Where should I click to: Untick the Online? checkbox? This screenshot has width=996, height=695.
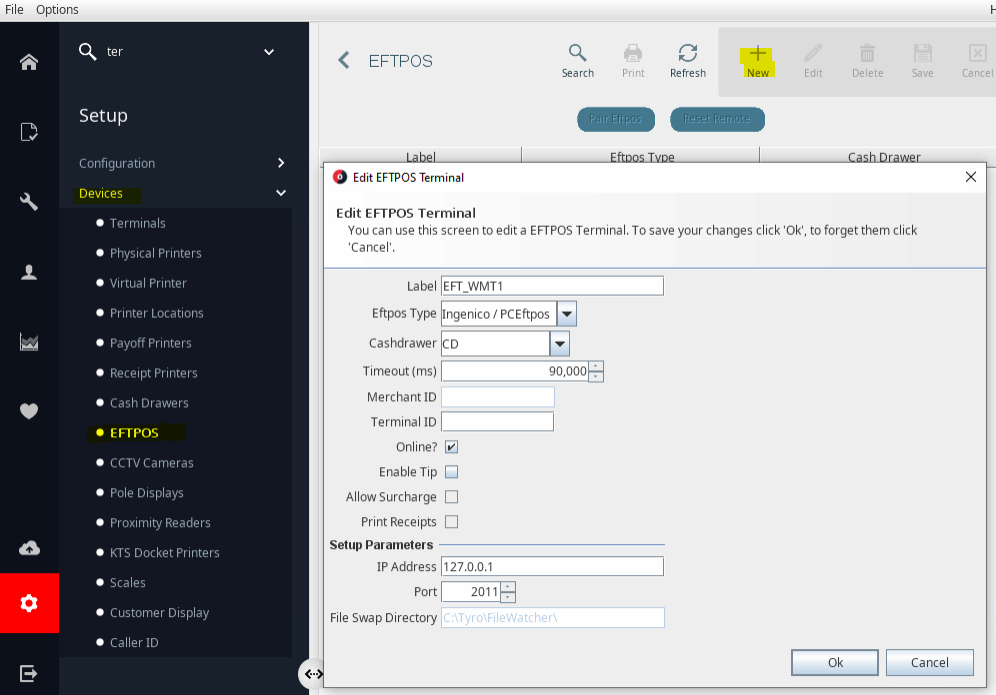pyautogui.click(x=452, y=447)
